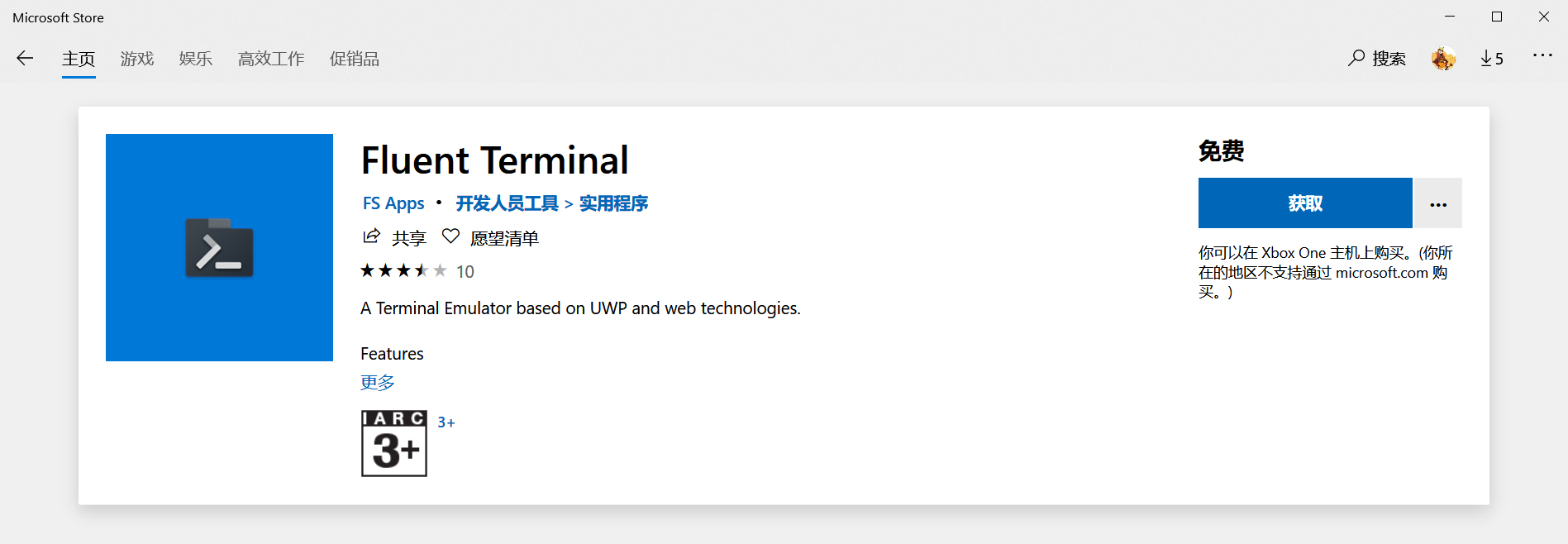Viewport: 1568px width, 544px height.
Task: Click the downloads icon showing 5 items
Action: click(x=1491, y=58)
